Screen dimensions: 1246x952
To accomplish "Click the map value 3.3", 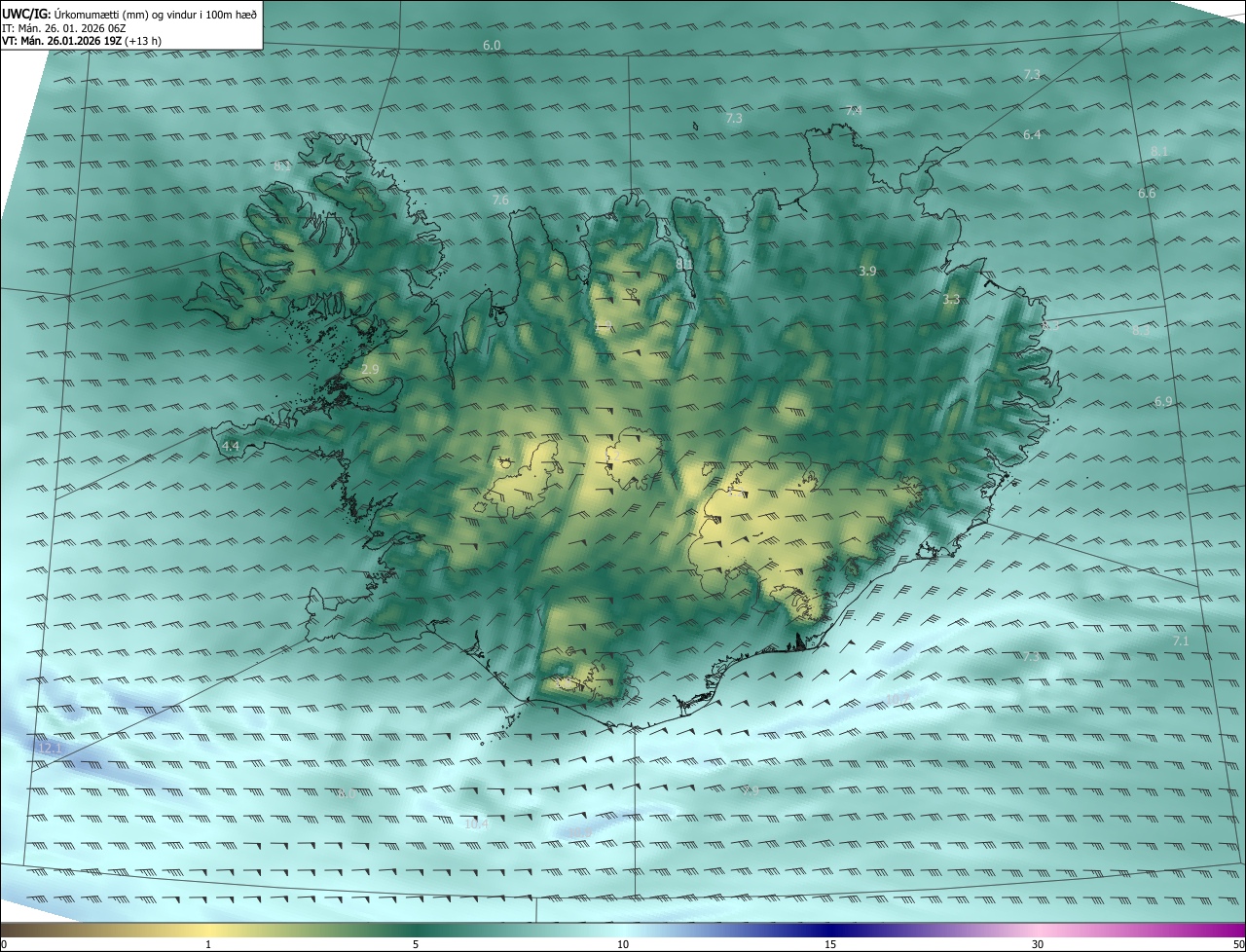I will pyautogui.click(x=951, y=299).
